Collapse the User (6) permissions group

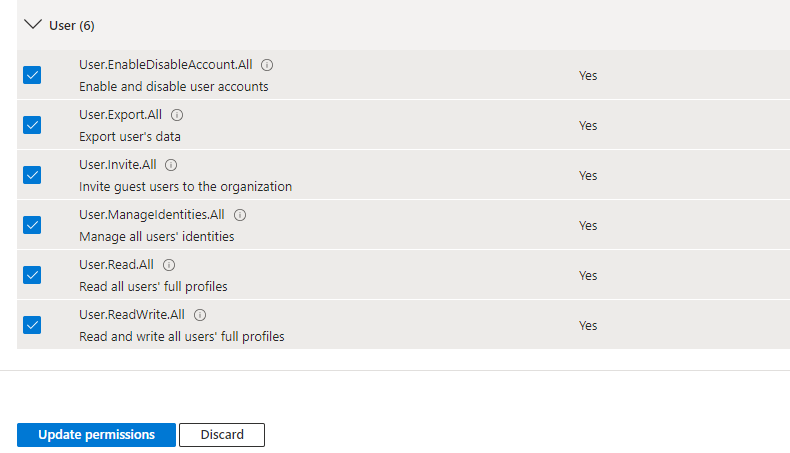[x=33, y=24]
